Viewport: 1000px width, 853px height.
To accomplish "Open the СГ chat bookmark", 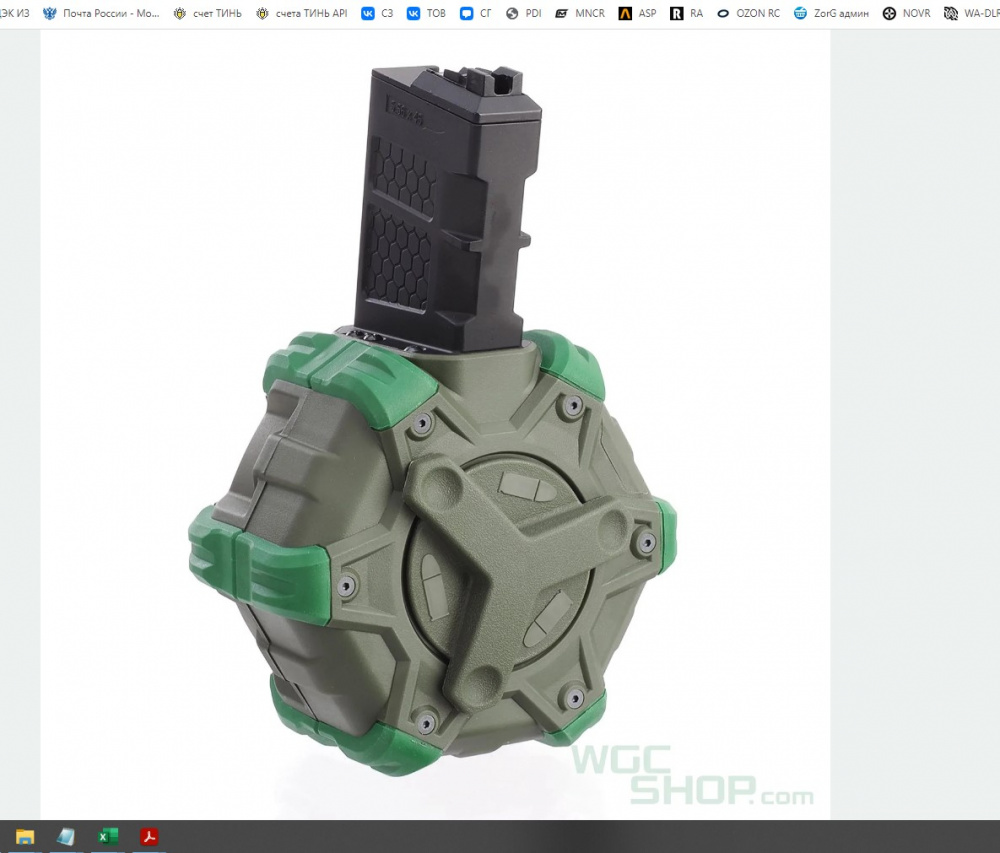I will (x=476, y=14).
